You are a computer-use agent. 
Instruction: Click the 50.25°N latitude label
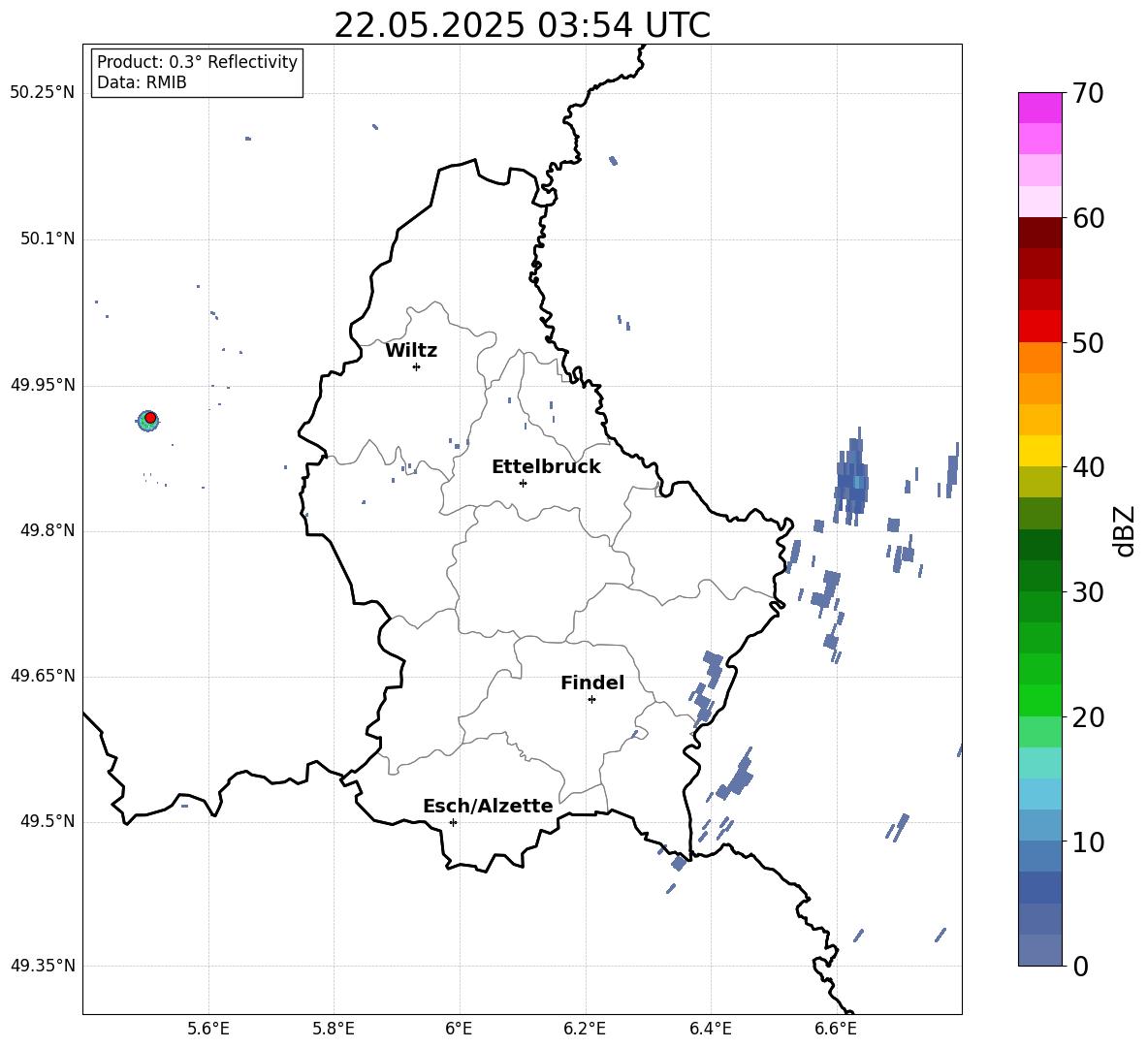point(43,93)
